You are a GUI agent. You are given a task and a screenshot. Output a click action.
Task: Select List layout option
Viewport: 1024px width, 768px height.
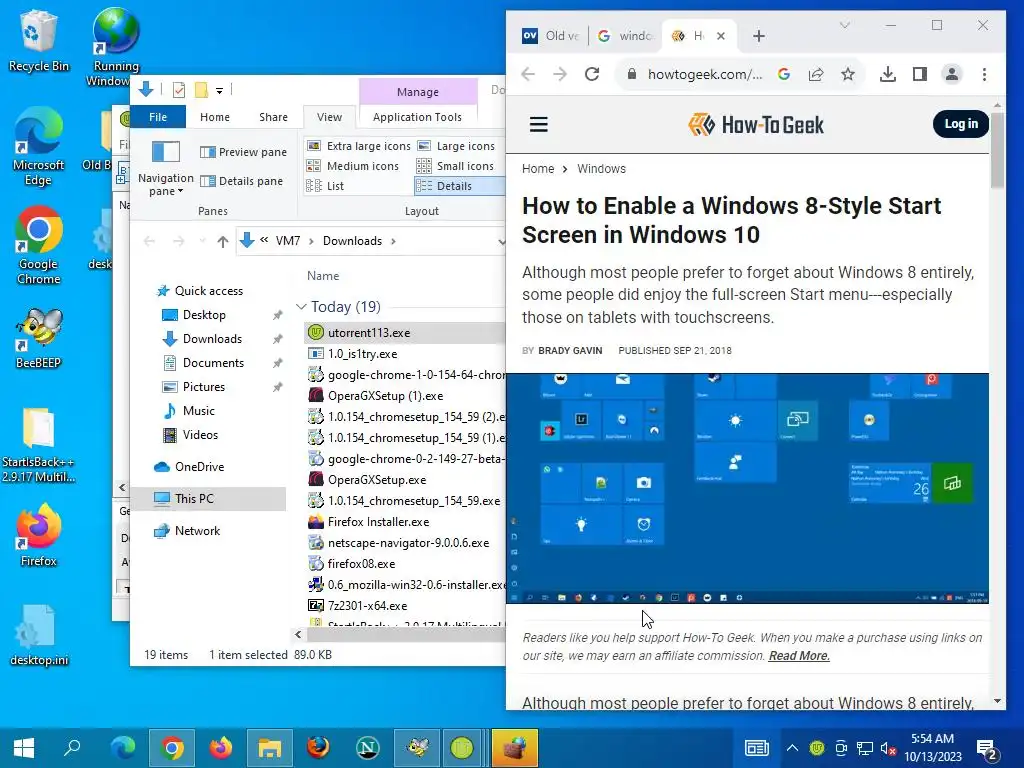pyautogui.click(x=325, y=186)
